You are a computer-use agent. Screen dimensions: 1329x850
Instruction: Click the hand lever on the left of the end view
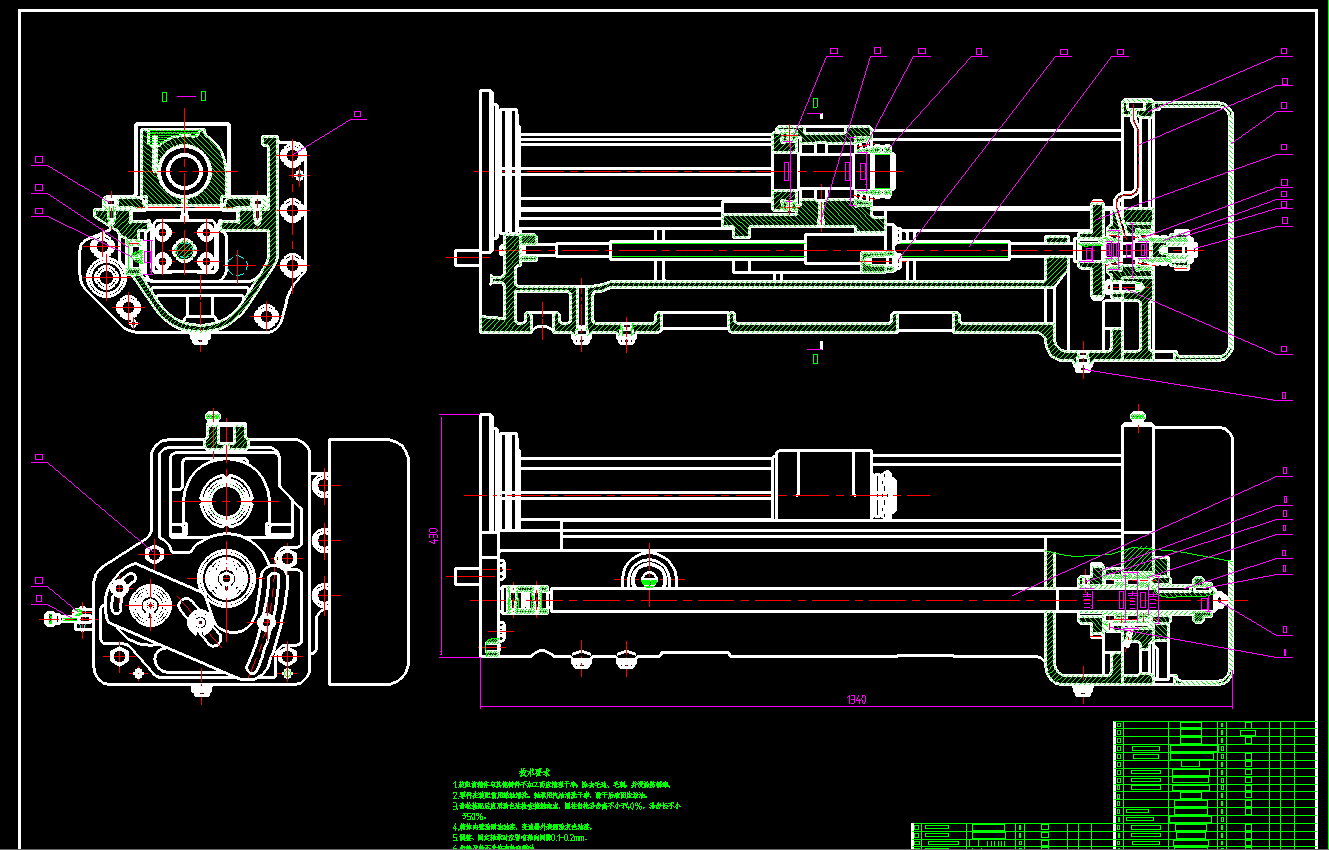coord(69,619)
